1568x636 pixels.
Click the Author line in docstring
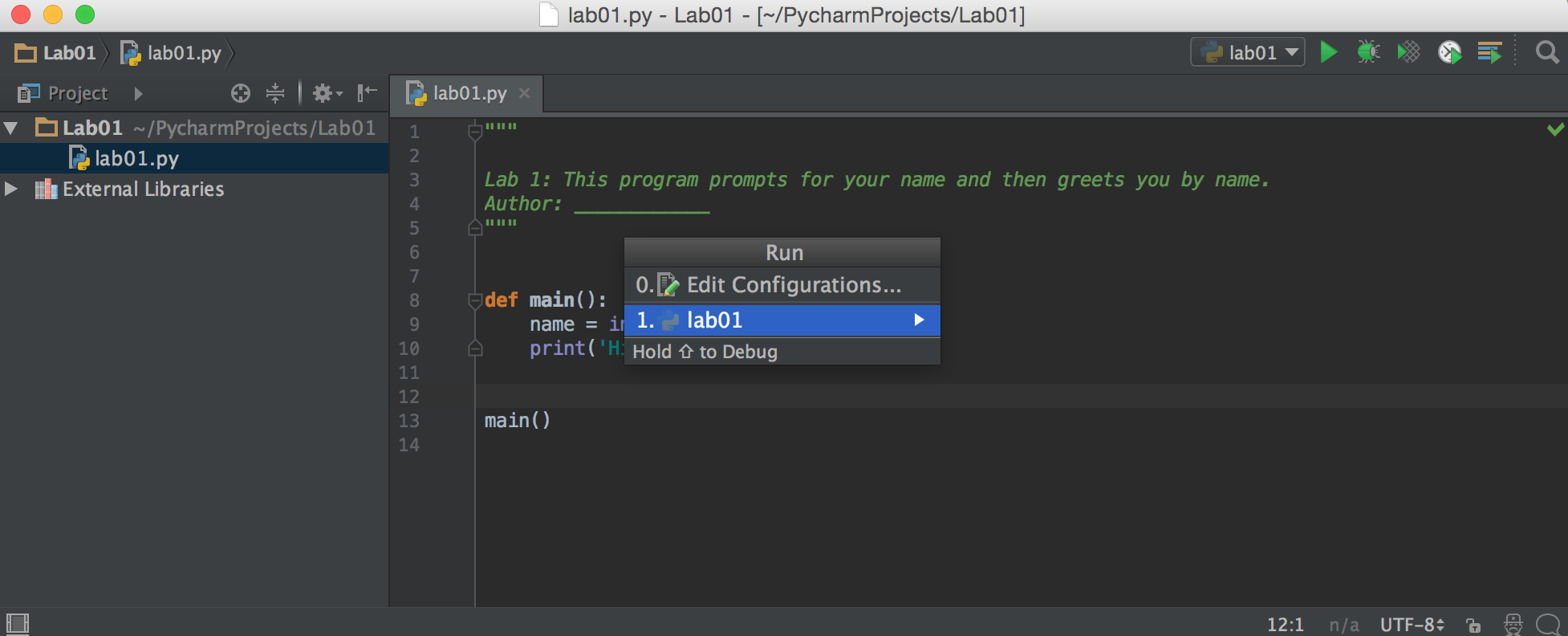(596, 204)
